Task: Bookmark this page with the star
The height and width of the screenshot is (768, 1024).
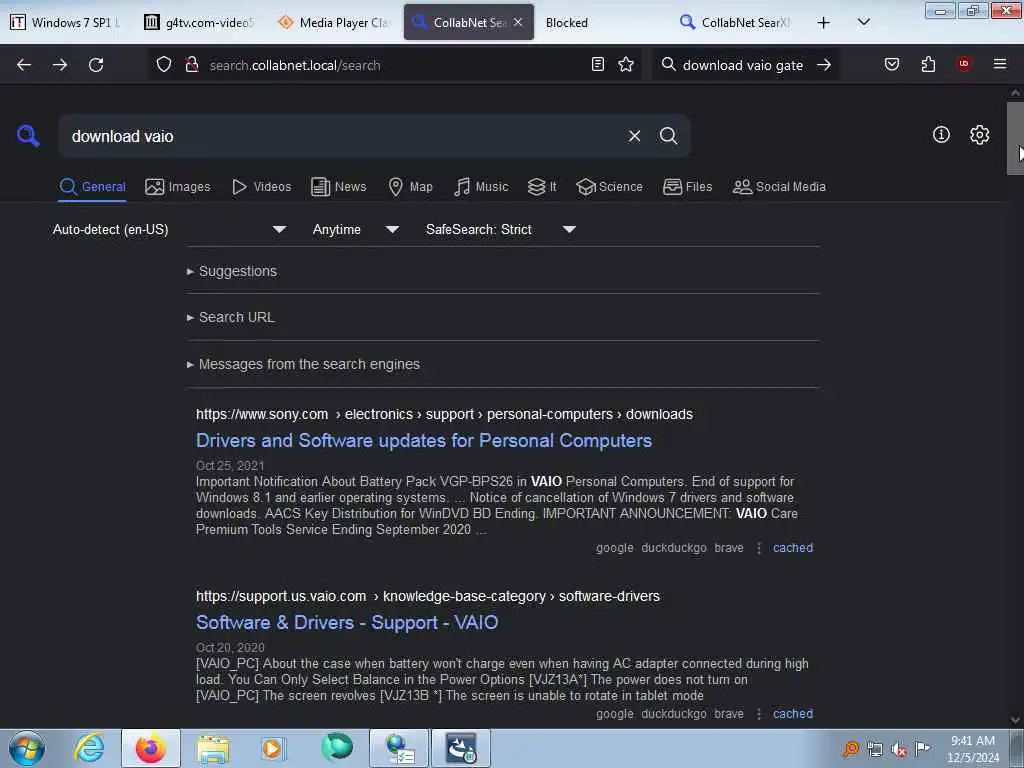Action: tap(626, 64)
